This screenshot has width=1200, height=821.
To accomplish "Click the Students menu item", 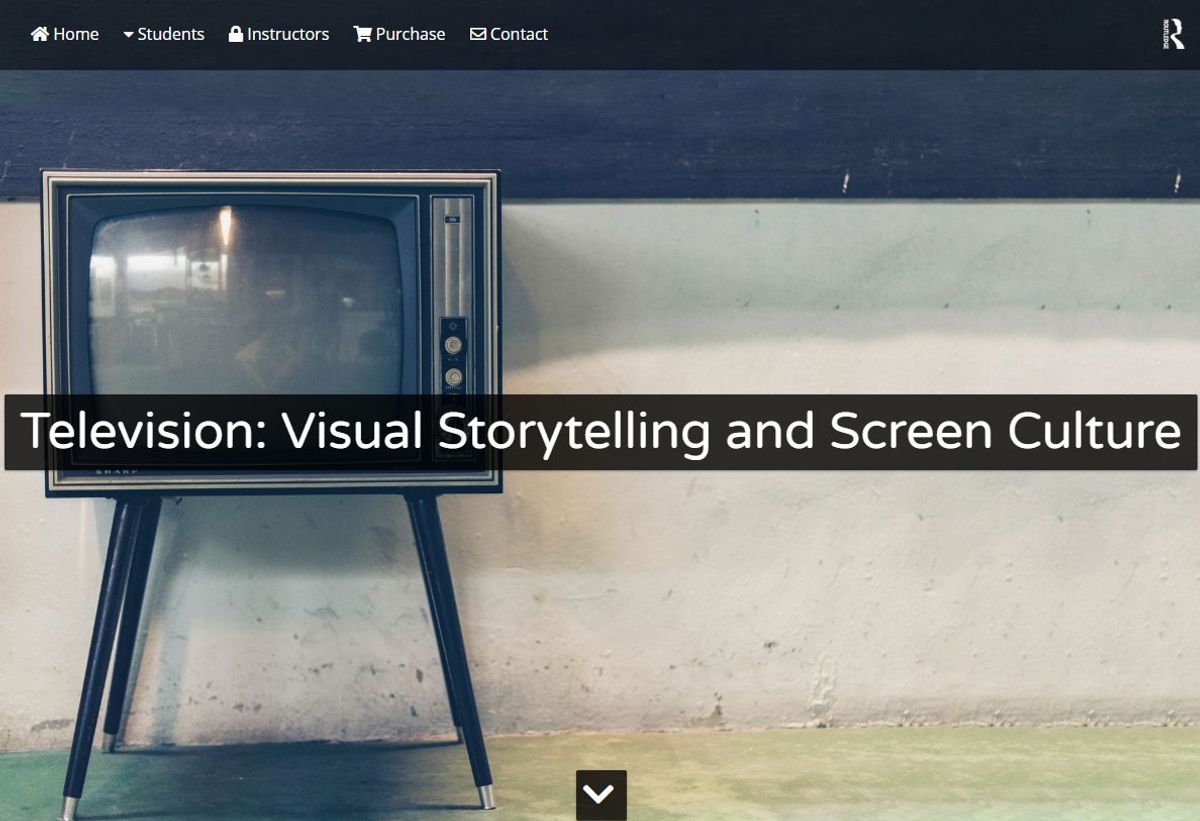I will coord(172,33).
